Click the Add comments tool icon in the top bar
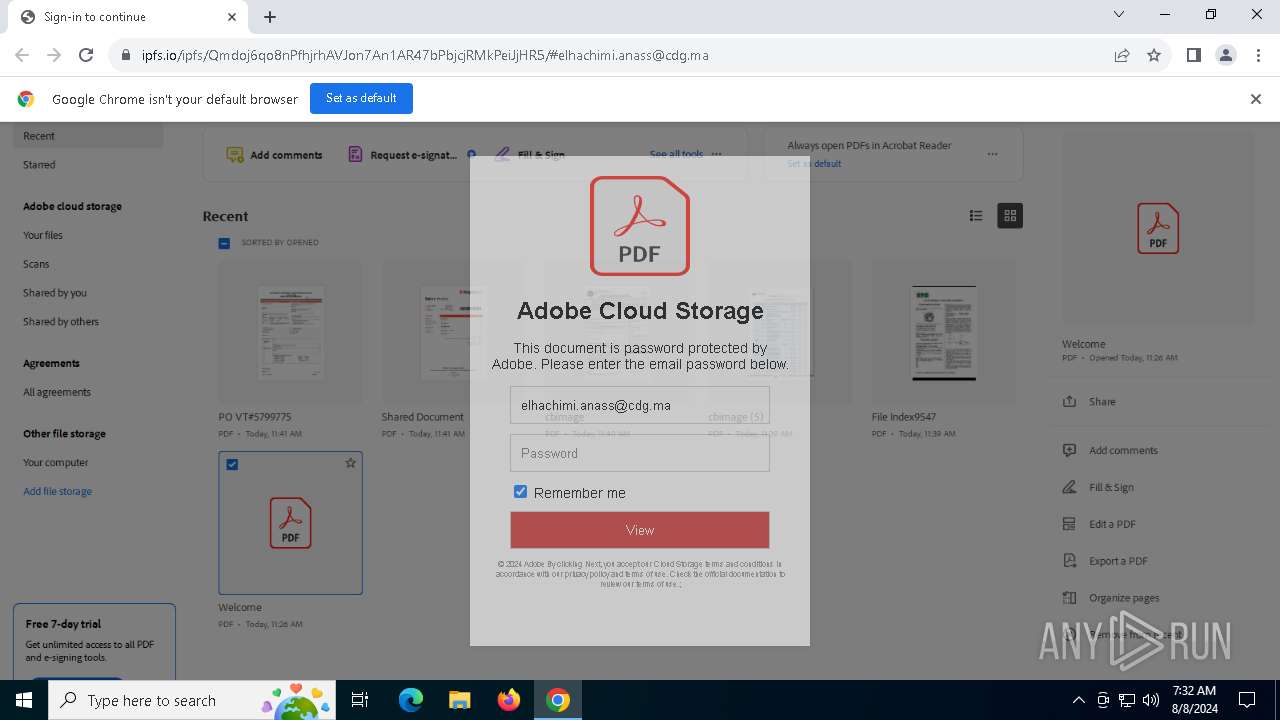Viewport: 1280px width, 720px height. tap(235, 155)
